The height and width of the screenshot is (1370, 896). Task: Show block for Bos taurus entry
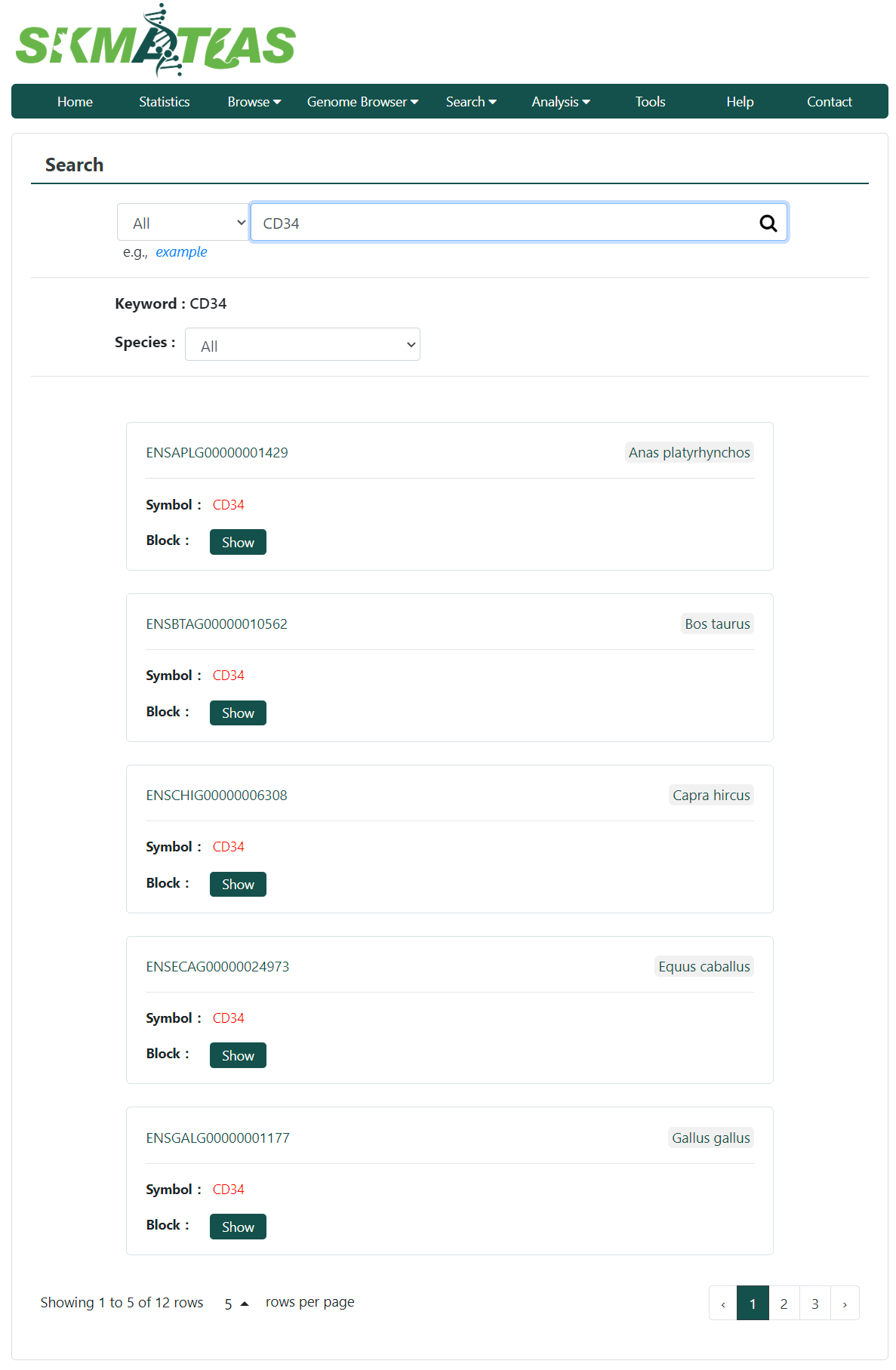[238, 713]
